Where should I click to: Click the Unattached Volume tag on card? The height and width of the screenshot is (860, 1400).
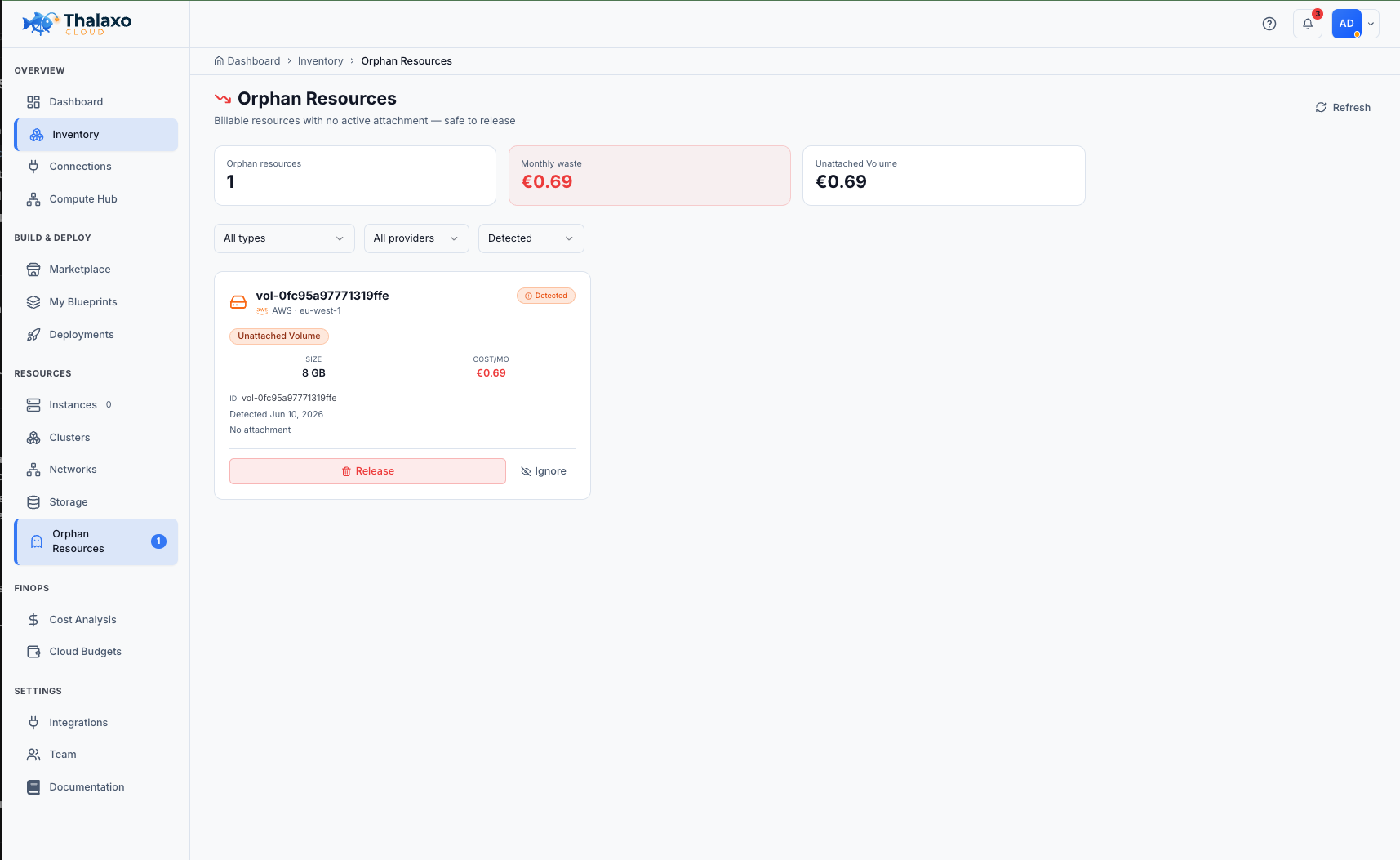click(279, 336)
